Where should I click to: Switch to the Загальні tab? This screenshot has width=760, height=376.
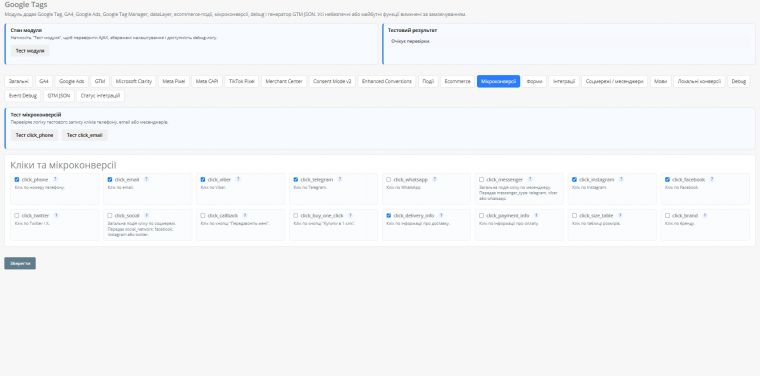click(18, 81)
